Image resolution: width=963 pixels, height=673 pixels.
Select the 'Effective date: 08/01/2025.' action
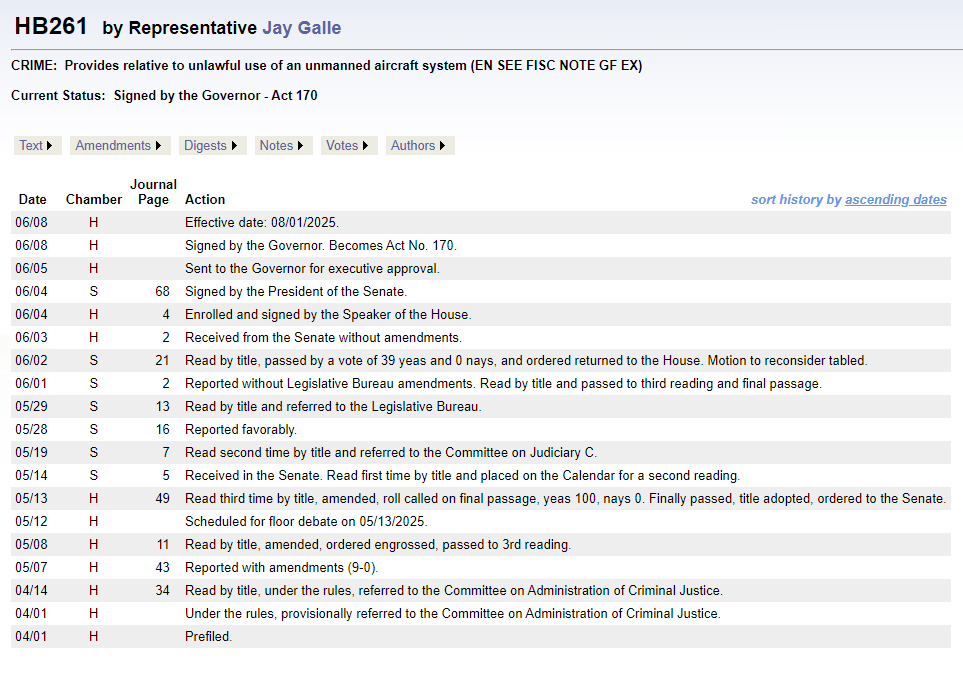[262, 222]
